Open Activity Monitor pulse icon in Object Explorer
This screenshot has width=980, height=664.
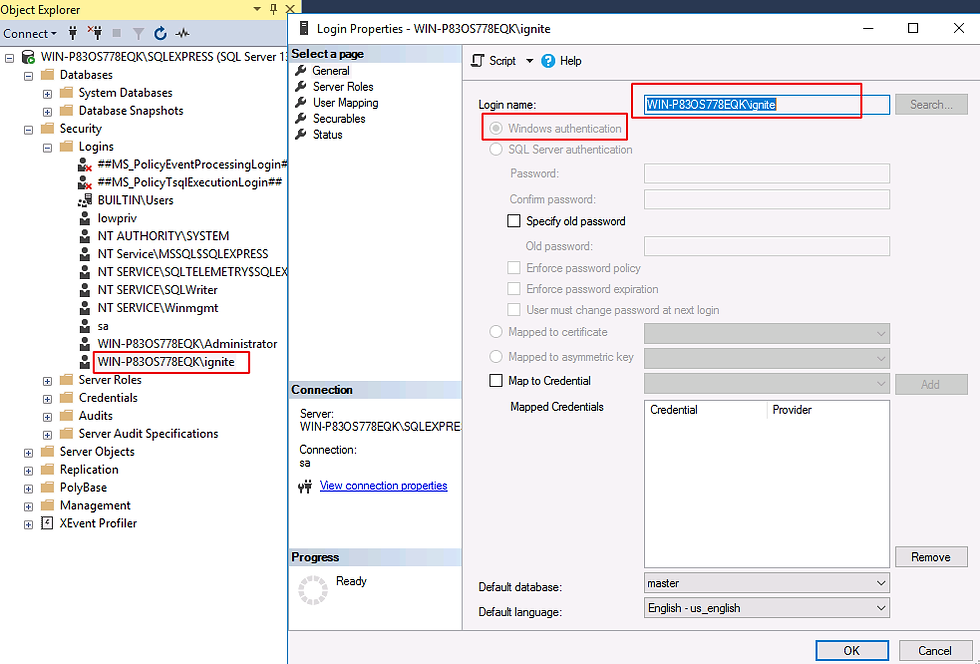[x=182, y=33]
